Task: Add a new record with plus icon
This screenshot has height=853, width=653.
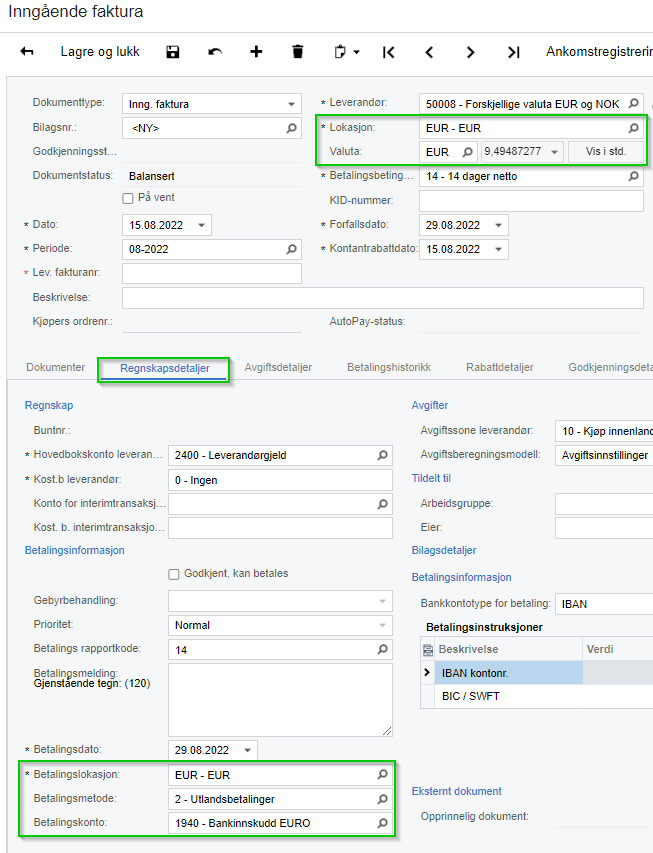Action: 256,52
